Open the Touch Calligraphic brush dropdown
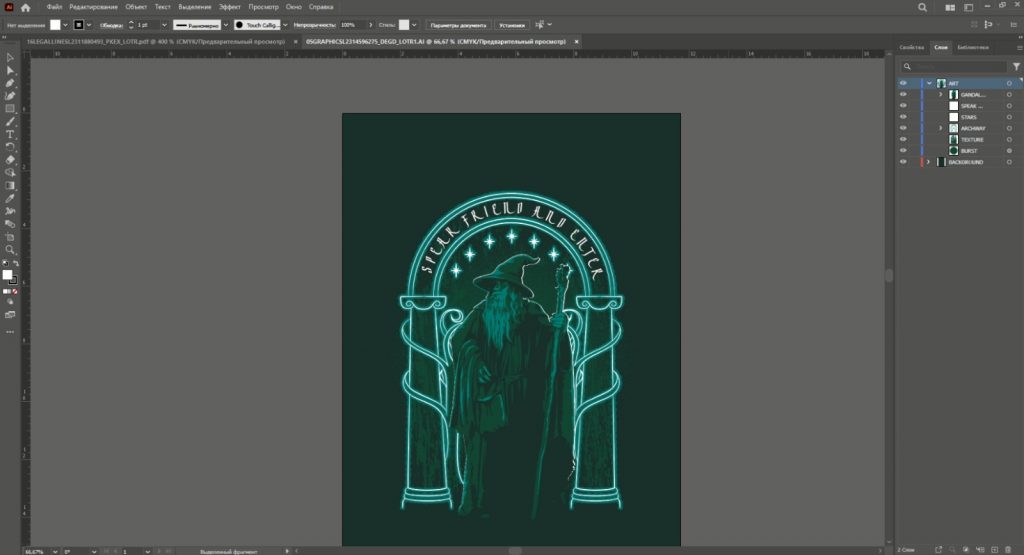Screen dimensions: 1024x555 coord(284,24)
